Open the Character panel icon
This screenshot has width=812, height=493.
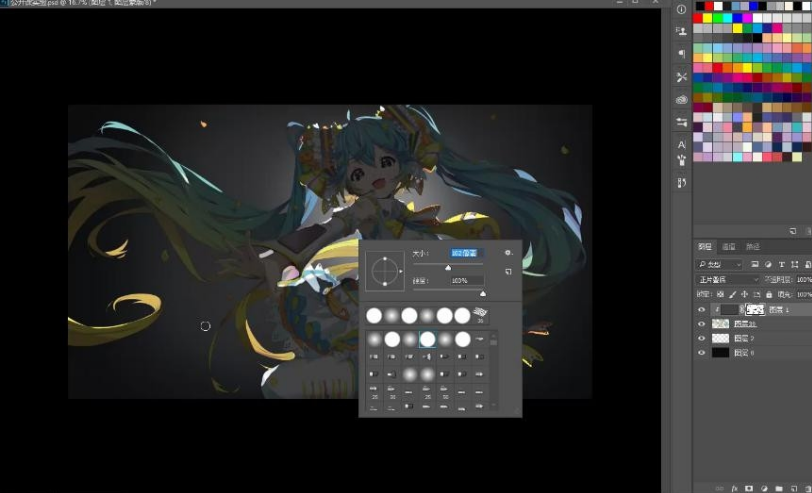pos(682,144)
